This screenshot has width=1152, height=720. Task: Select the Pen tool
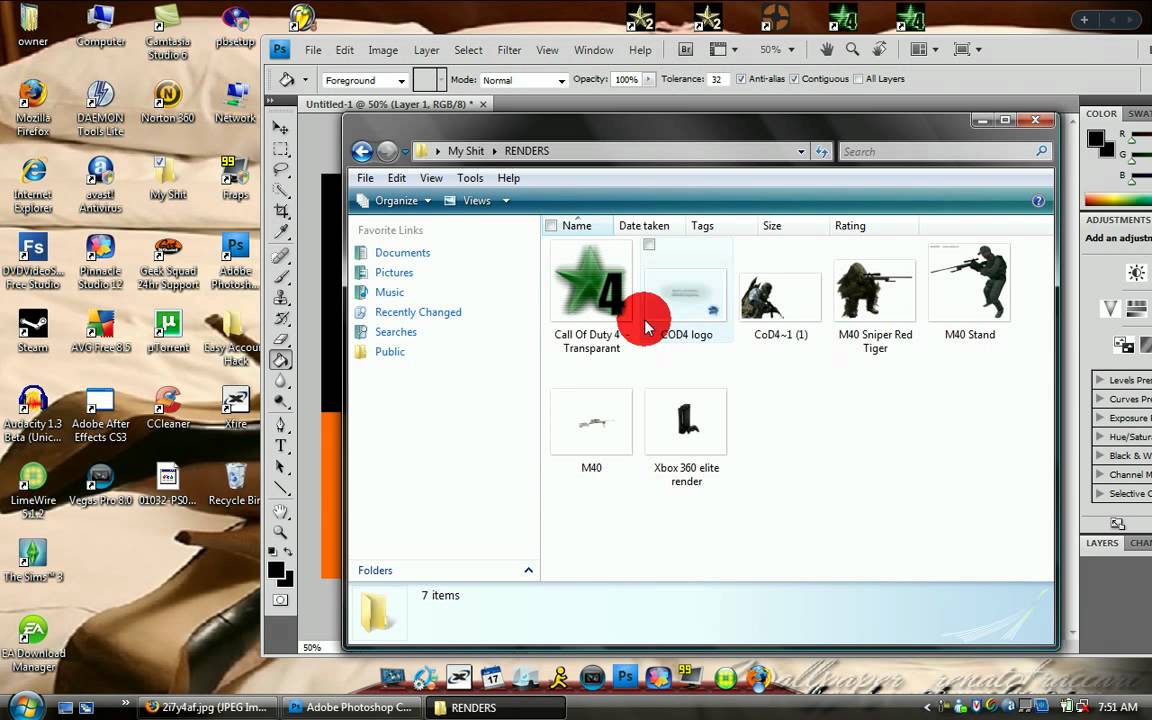tap(280, 425)
